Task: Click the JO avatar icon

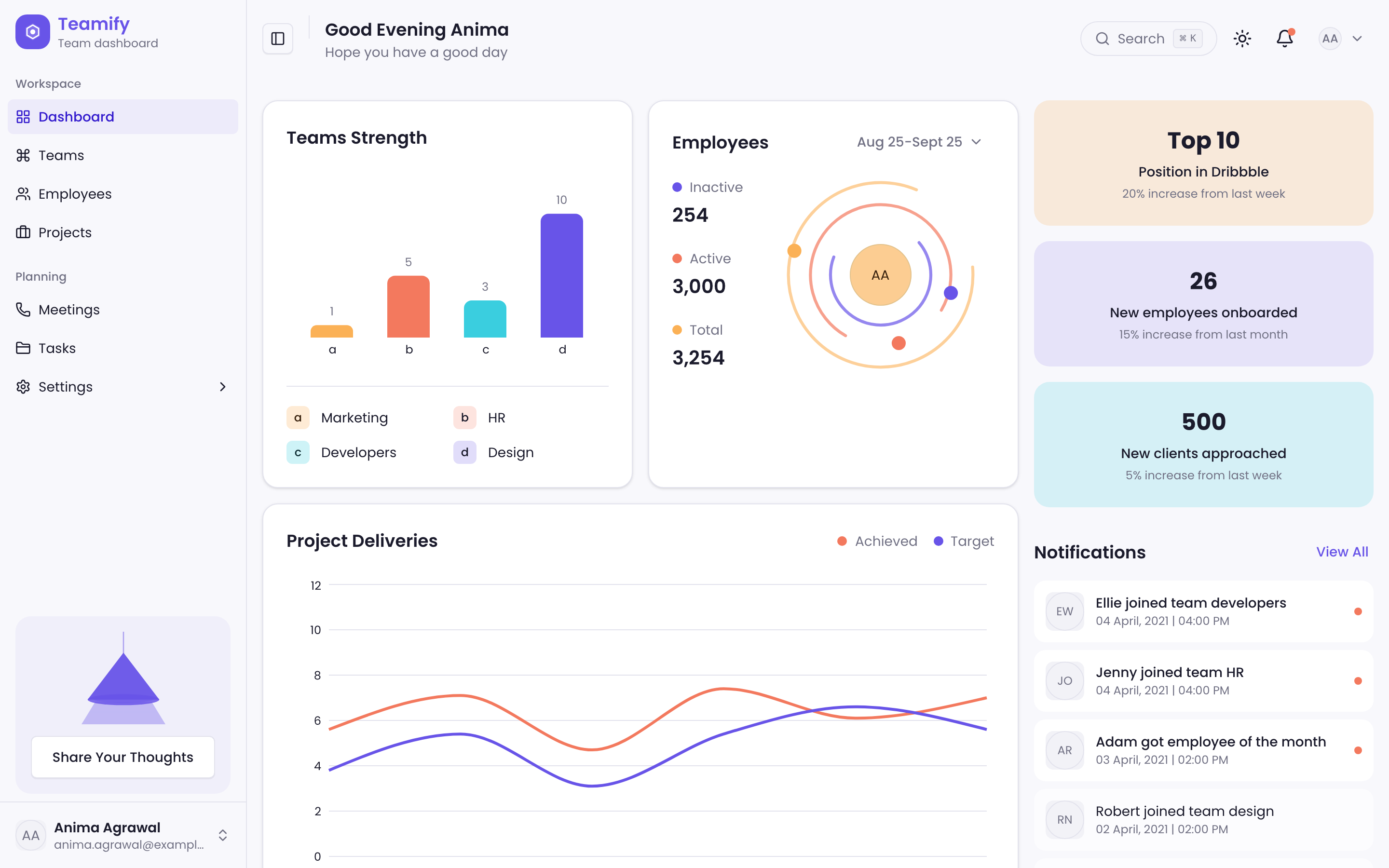Action: 1065,680
